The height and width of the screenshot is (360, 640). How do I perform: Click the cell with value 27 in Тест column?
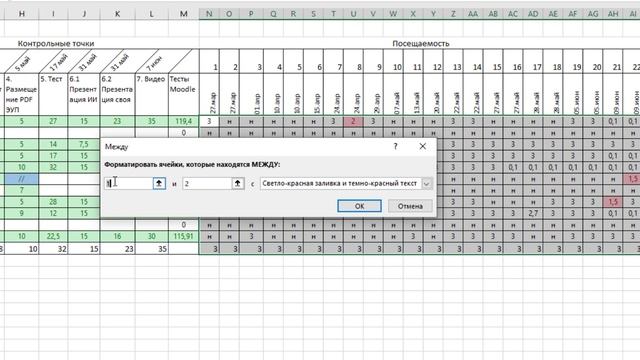click(53, 121)
